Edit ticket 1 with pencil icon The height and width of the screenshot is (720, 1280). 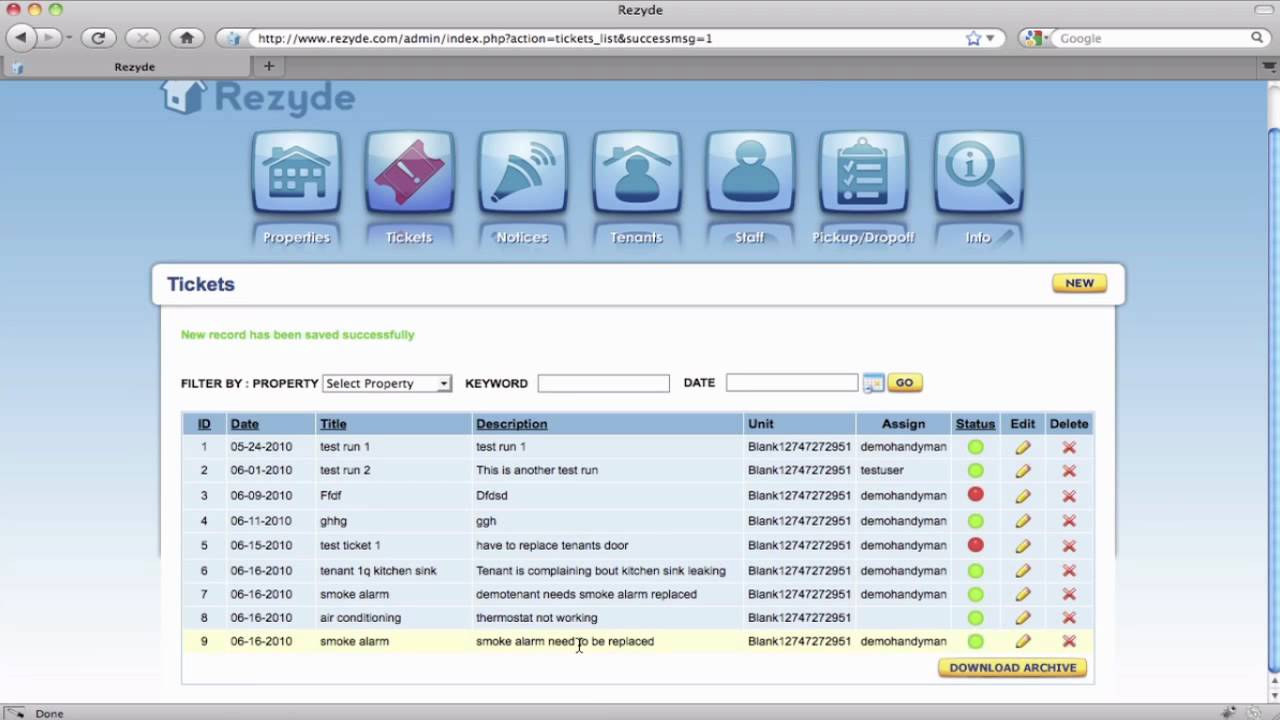pos(1022,447)
